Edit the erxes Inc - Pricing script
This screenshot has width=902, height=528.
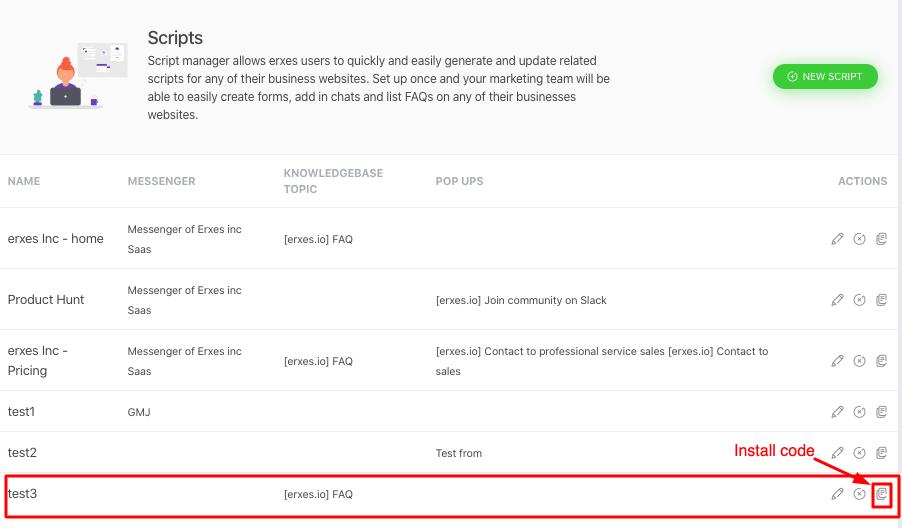pyautogui.click(x=838, y=361)
